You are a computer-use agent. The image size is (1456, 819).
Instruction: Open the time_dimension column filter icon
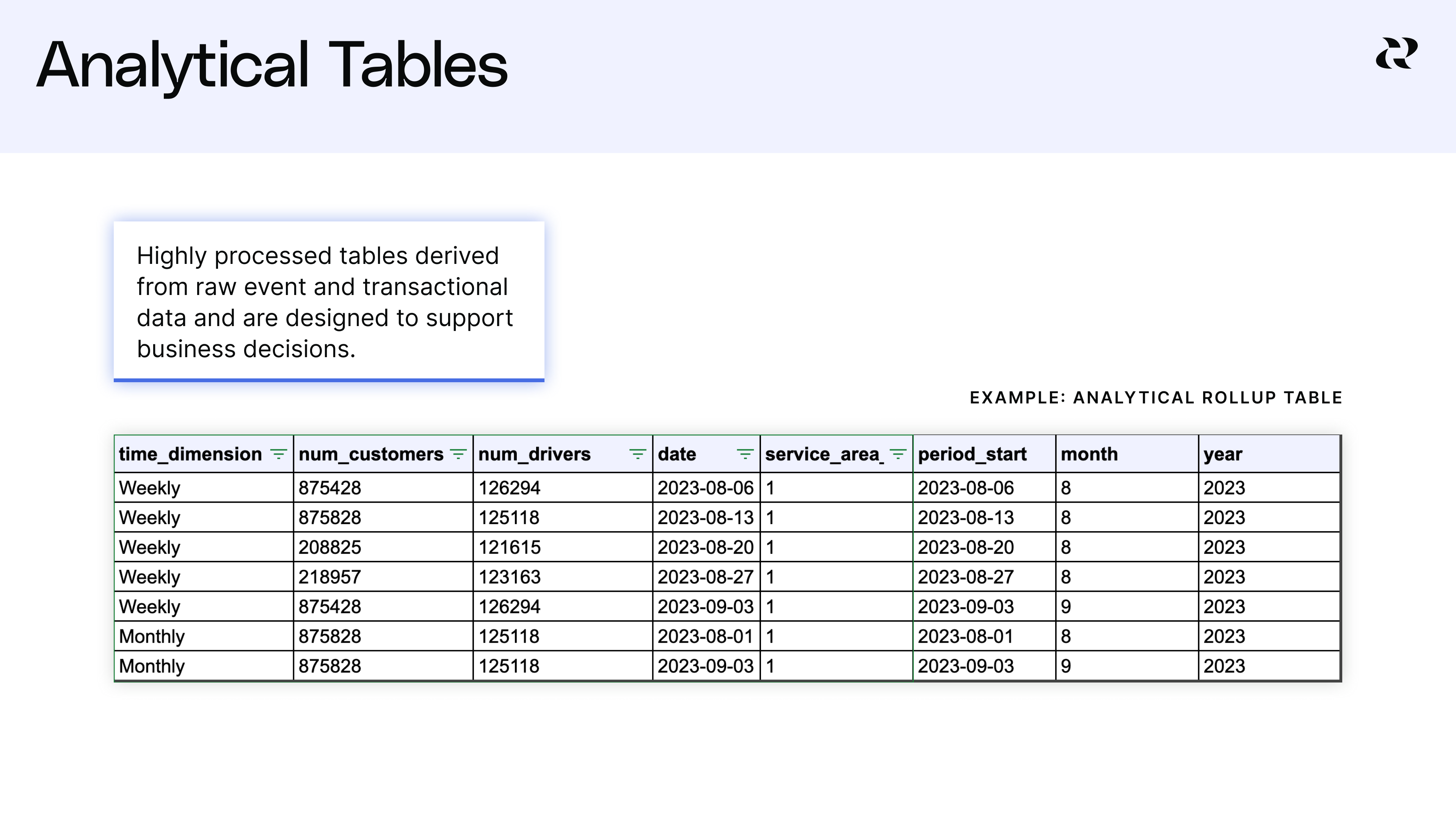point(278,454)
